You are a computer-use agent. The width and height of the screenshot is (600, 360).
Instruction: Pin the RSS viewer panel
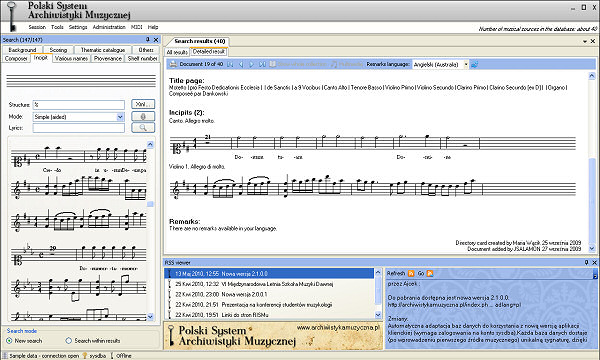click(x=586, y=262)
